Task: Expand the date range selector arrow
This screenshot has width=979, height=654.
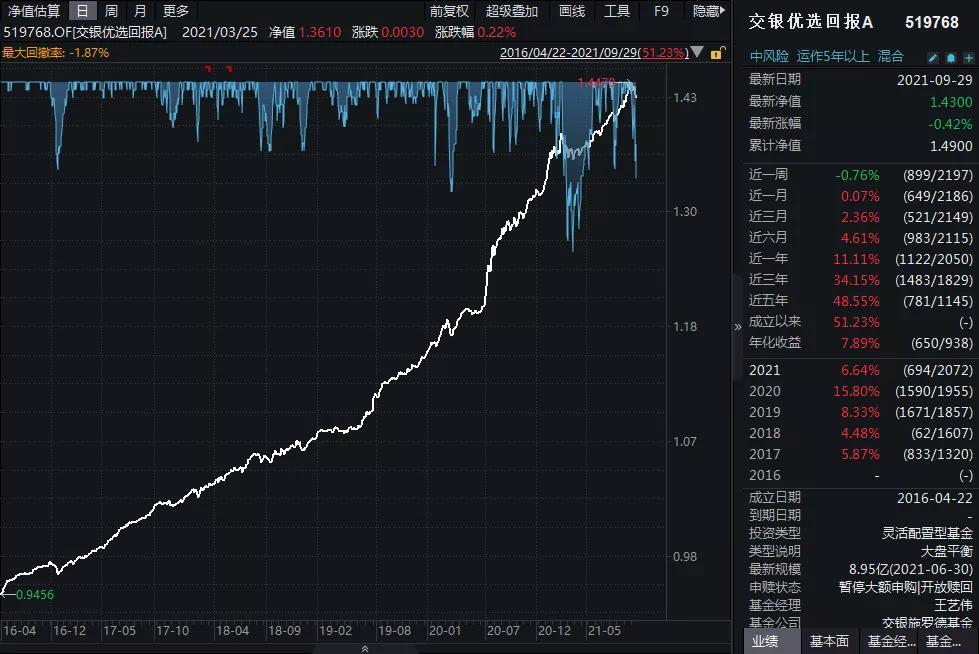Action: click(x=695, y=52)
